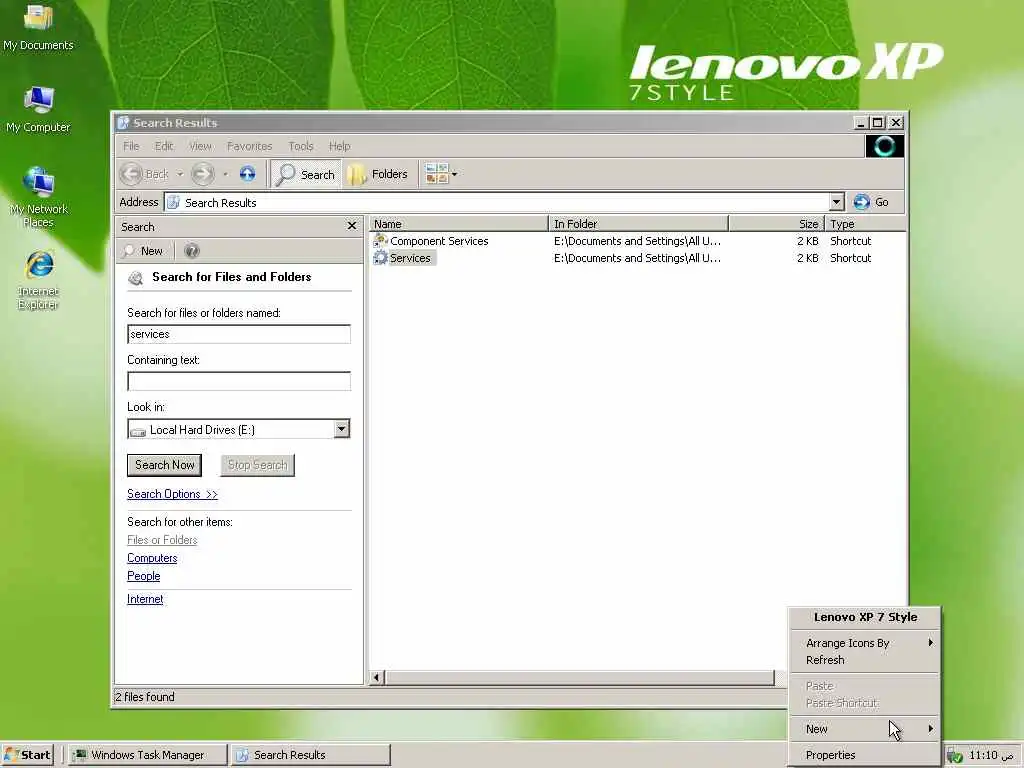This screenshot has height=768, width=1024.
Task: Close the Search side pane
Action: pyautogui.click(x=352, y=226)
